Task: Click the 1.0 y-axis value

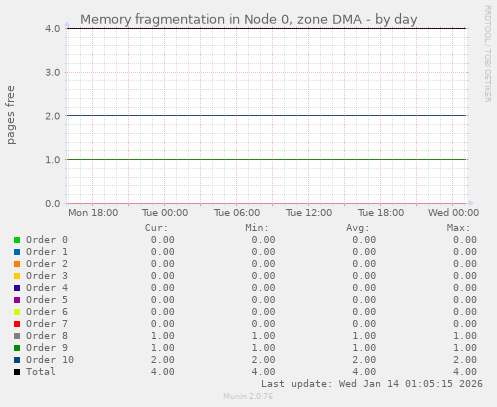Action: point(53,160)
